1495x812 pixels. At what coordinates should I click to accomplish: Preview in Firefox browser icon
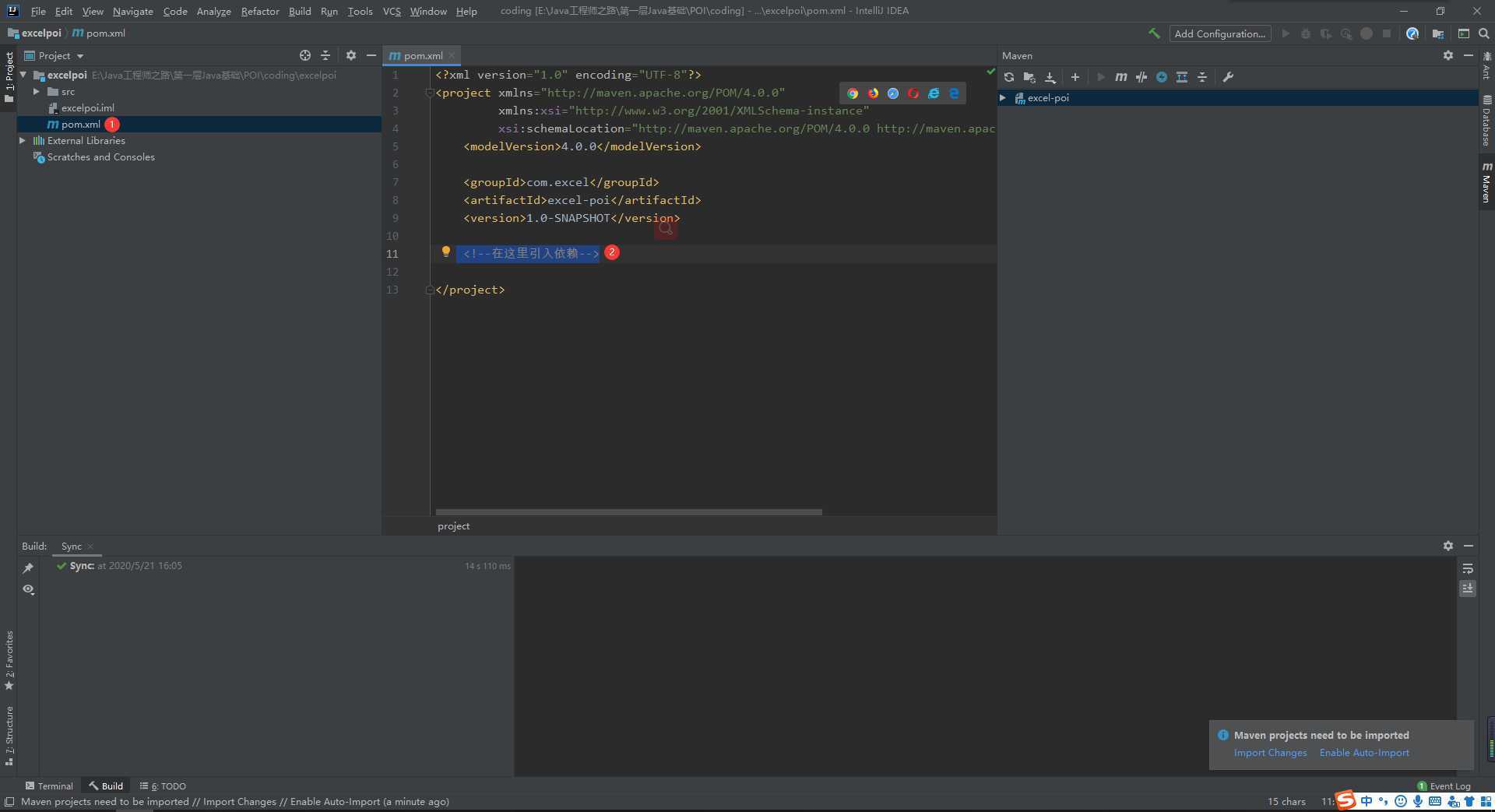(873, 93)
